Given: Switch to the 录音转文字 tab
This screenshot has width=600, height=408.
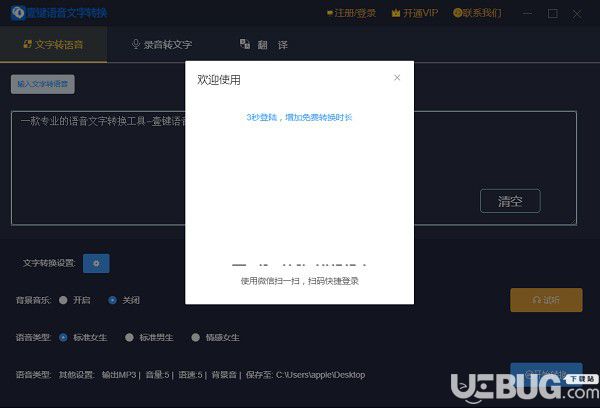Looking at the screenshot, I should pyautogui.click(x=161, y=45).
